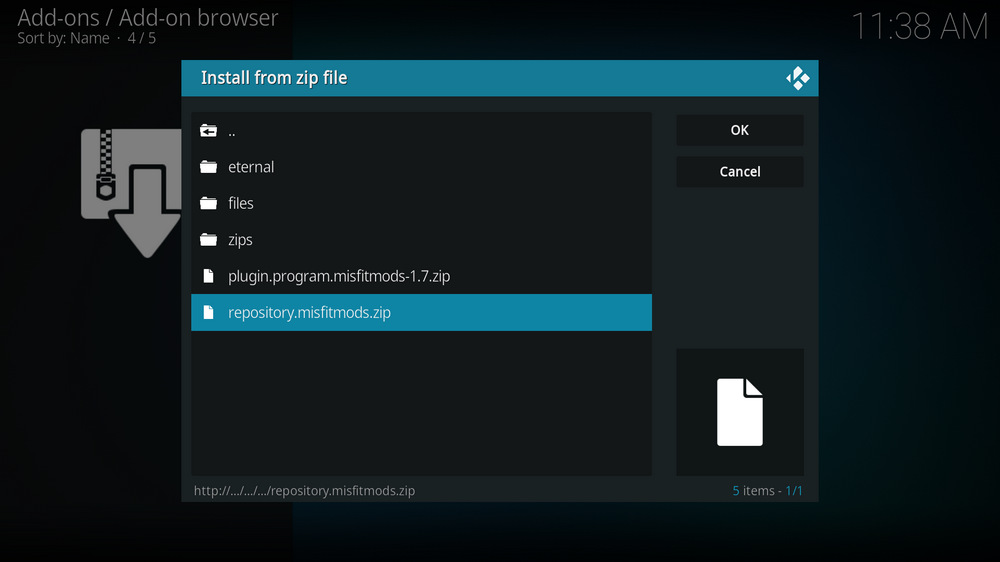The width and height of the screenshot is (1000, 562).
Task: Click the file preview thumbnail
Action: pyautogui.click(x=739, y=412)
